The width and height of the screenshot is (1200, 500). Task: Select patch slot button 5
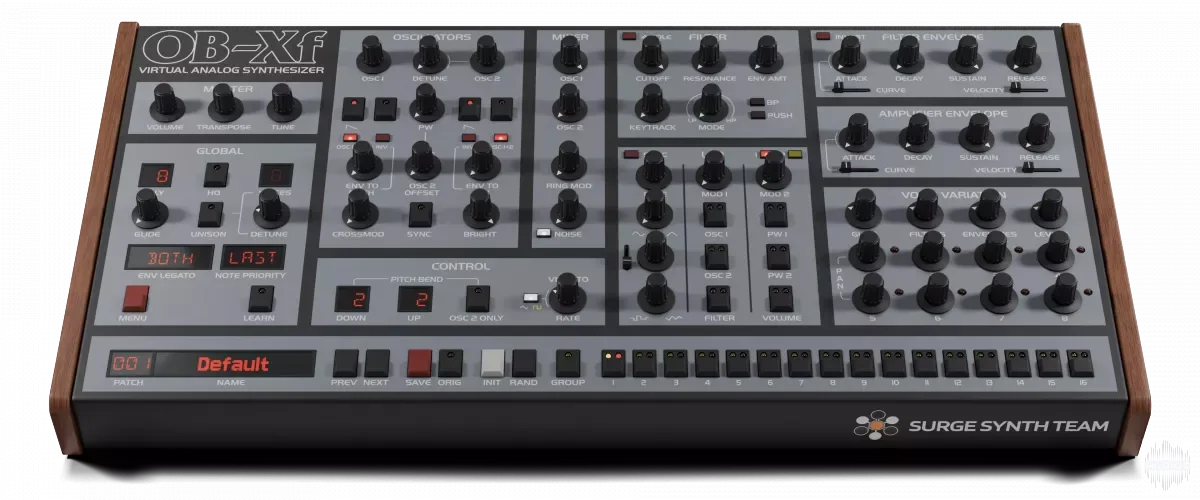pos(737,361)
